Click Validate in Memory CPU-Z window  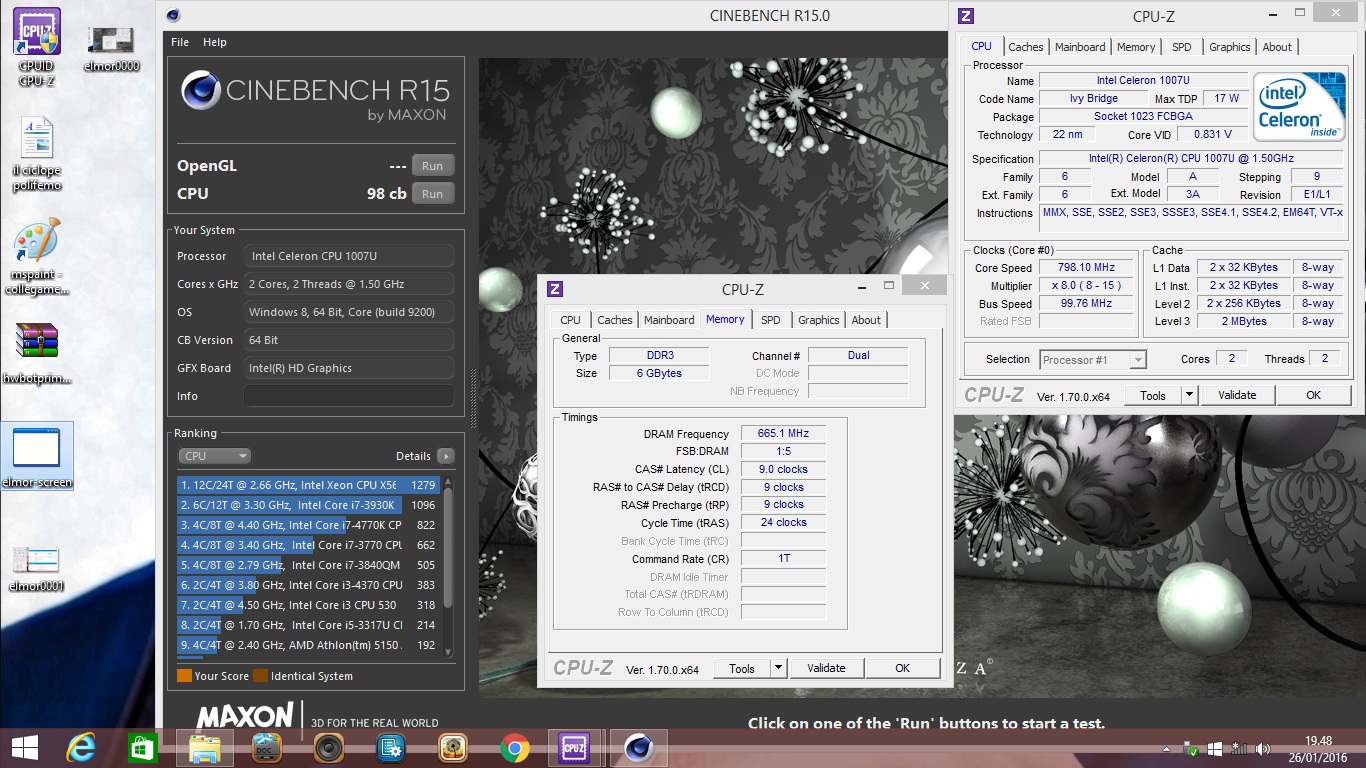click(826, 669)
